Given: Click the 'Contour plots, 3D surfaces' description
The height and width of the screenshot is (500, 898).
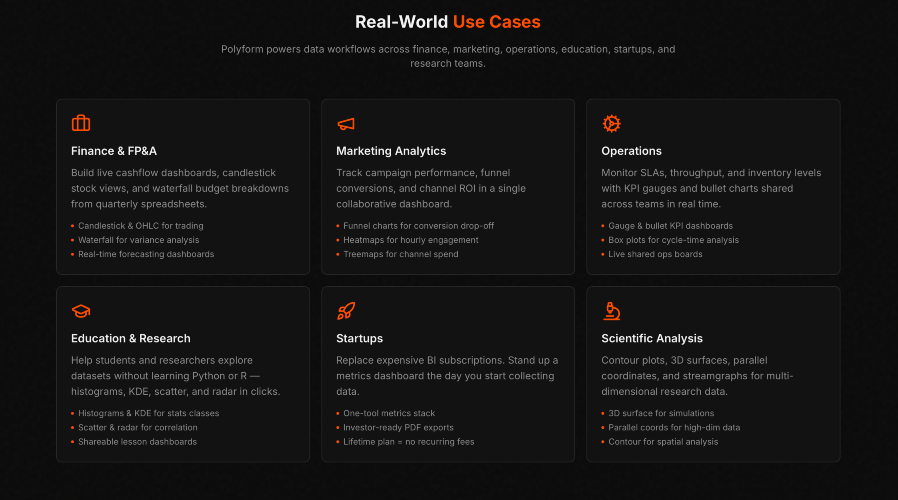Looking at the screenshot, I should tap(698, 376).
